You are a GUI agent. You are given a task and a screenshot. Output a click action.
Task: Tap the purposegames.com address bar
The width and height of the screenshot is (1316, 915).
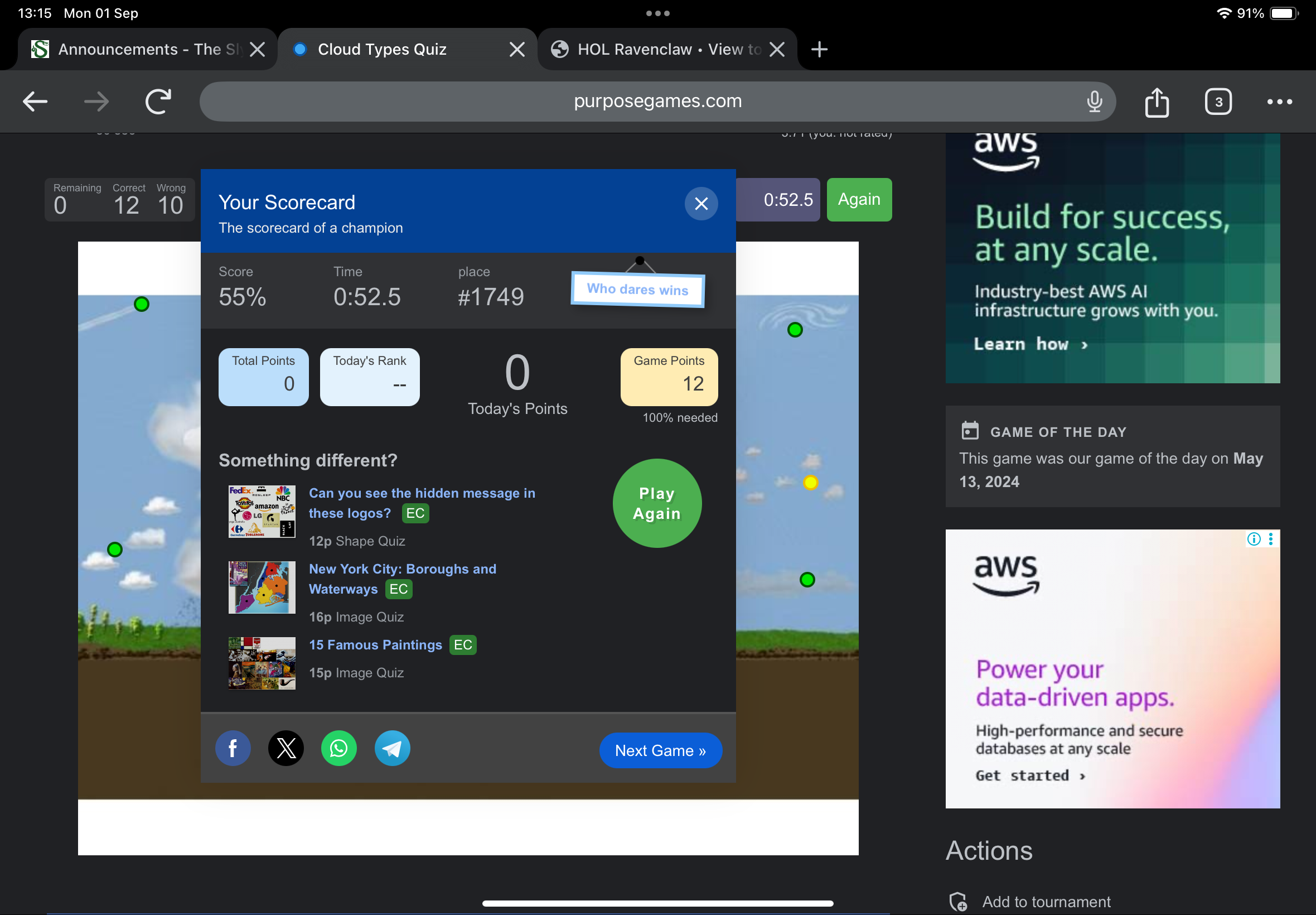pyautogui.click(x=657, y=102)
